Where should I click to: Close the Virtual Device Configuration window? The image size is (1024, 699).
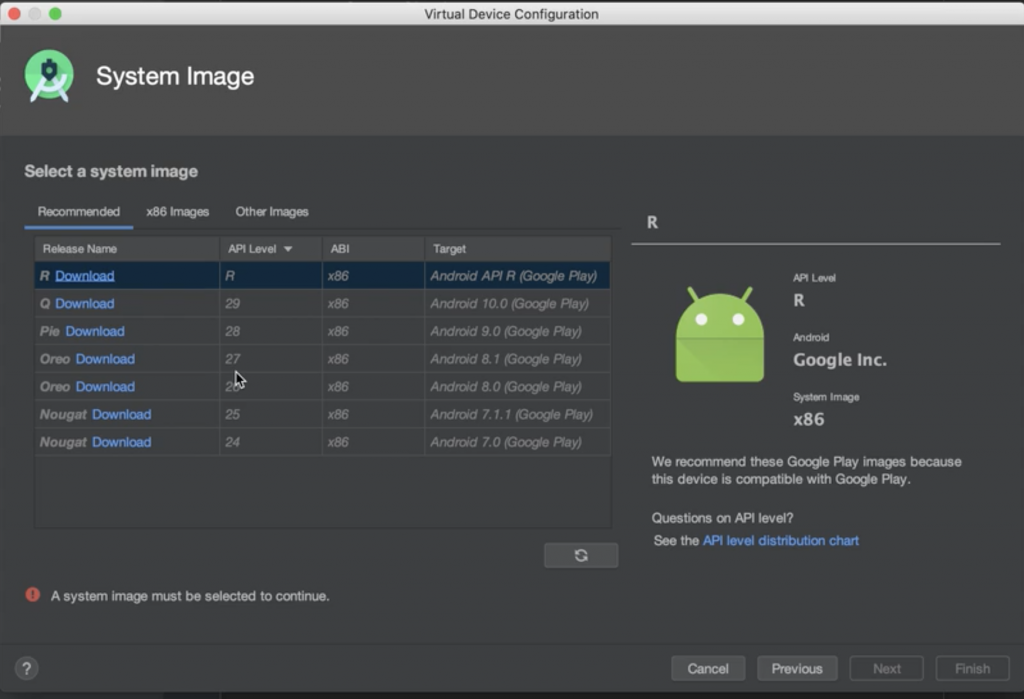point(14,13)
